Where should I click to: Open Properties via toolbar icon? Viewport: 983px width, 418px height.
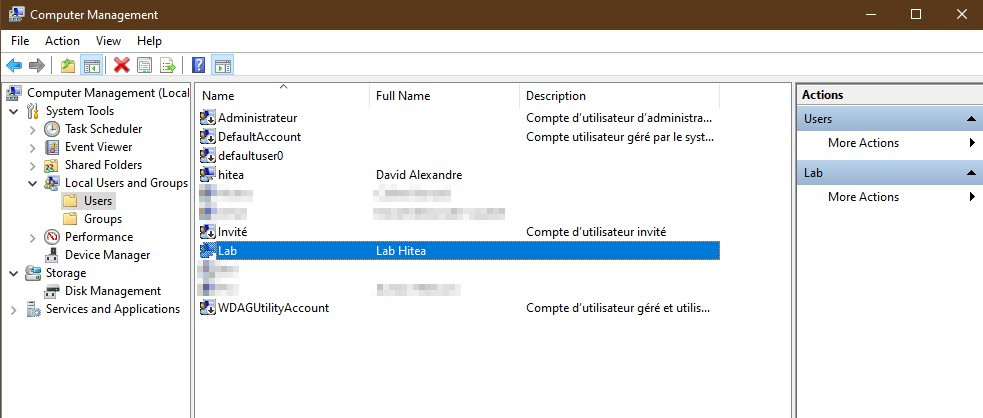tap(145, 65)
